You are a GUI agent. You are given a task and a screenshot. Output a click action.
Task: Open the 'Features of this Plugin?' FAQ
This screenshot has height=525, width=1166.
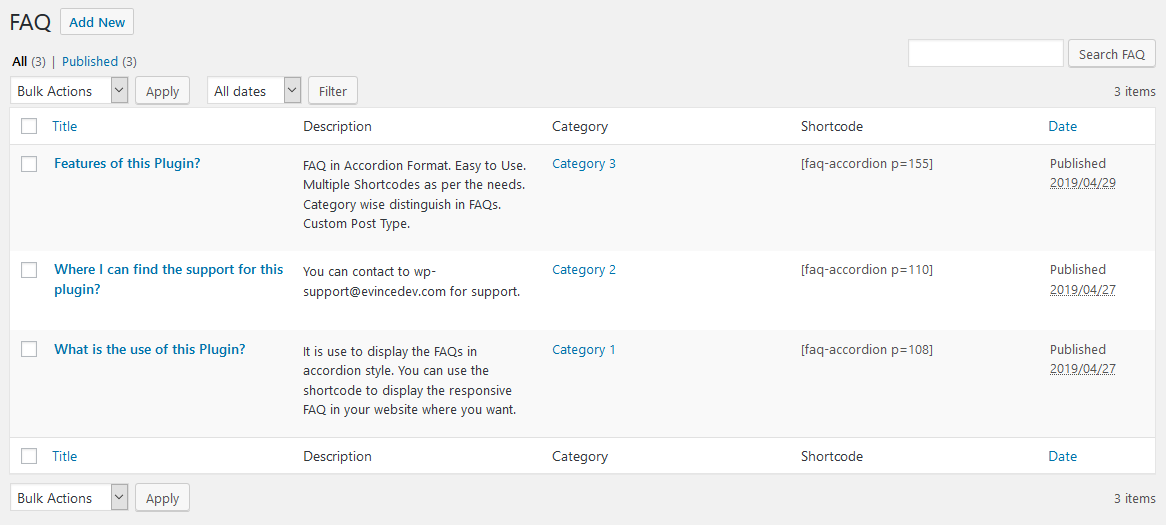tap(127, 163)
